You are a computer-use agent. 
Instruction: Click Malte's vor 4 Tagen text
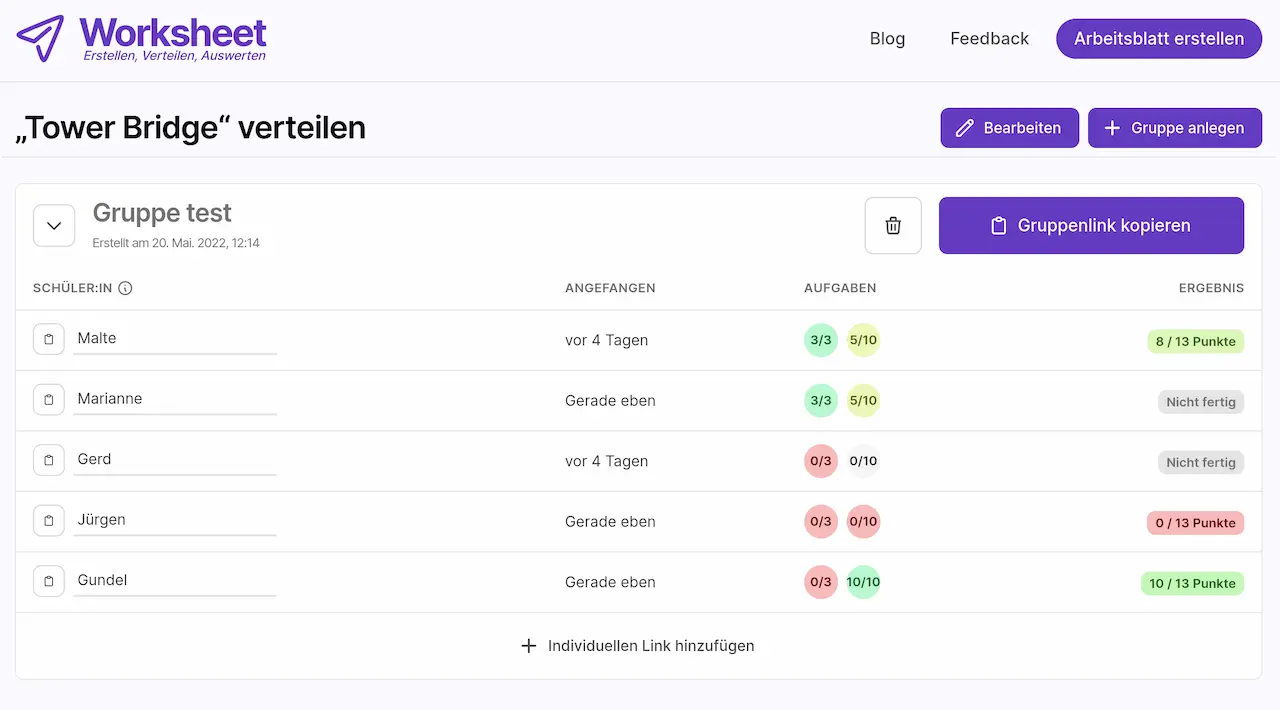607,340
